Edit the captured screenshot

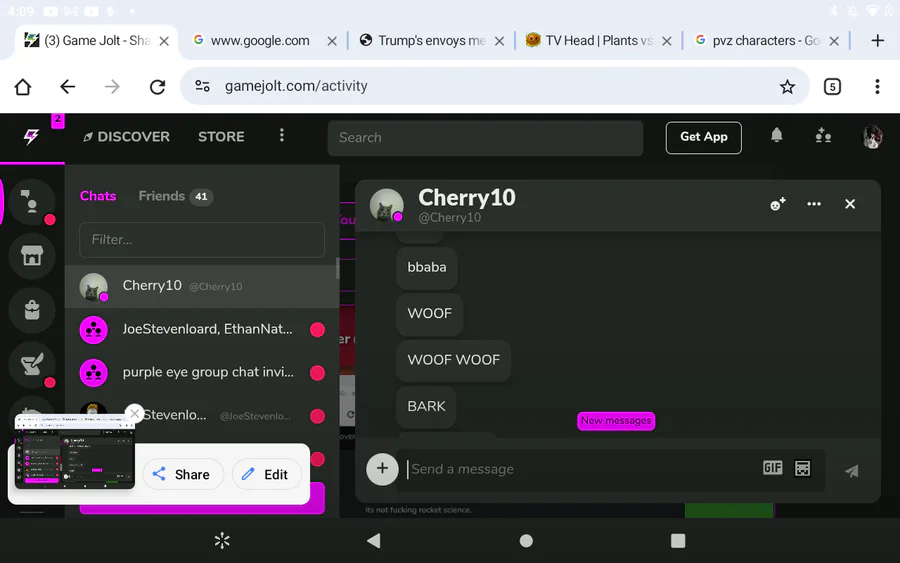pyautogui.click(x=266, y=474)
